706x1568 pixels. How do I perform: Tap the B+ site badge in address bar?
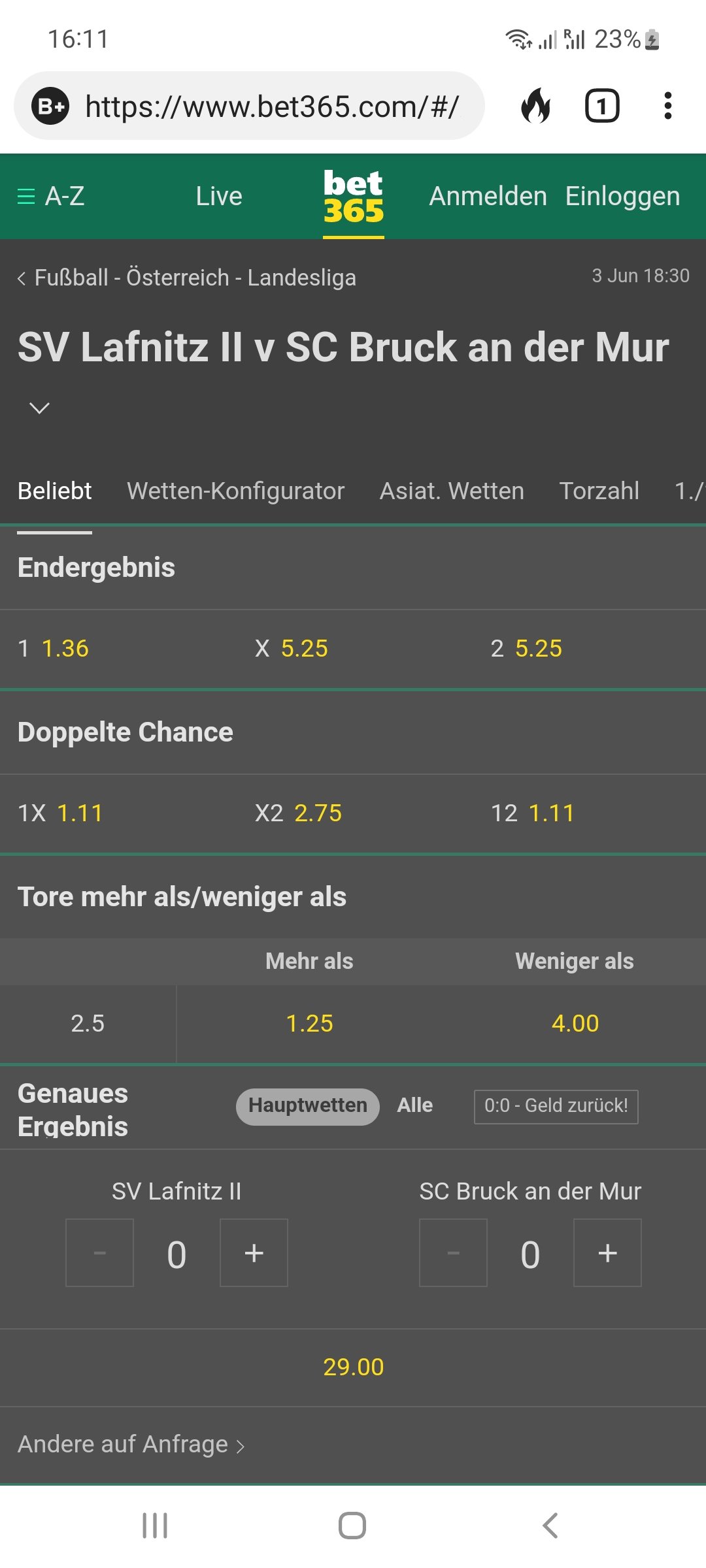(x=50, y=106)
